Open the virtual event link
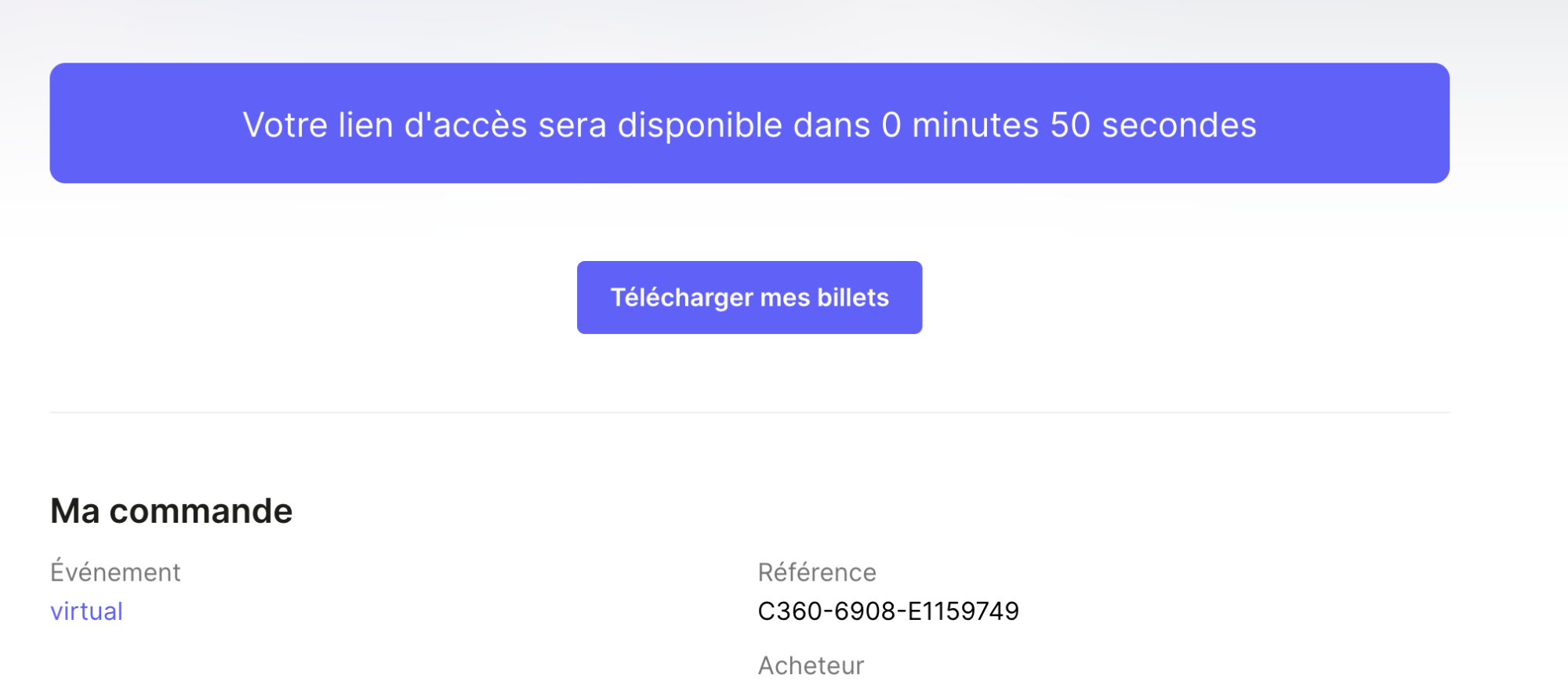The height and width of the screenshot is (696, 1568). (x=86, y=611)
